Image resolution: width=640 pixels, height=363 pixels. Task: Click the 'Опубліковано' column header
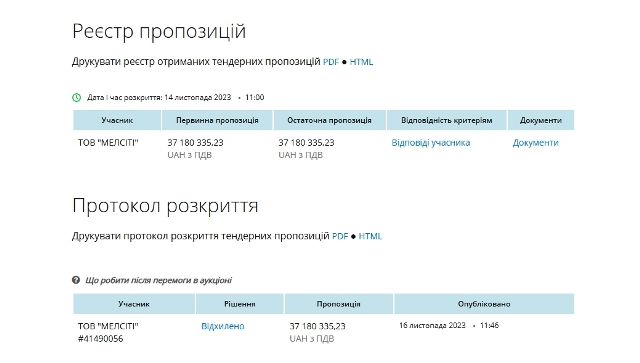pos(484,304)
